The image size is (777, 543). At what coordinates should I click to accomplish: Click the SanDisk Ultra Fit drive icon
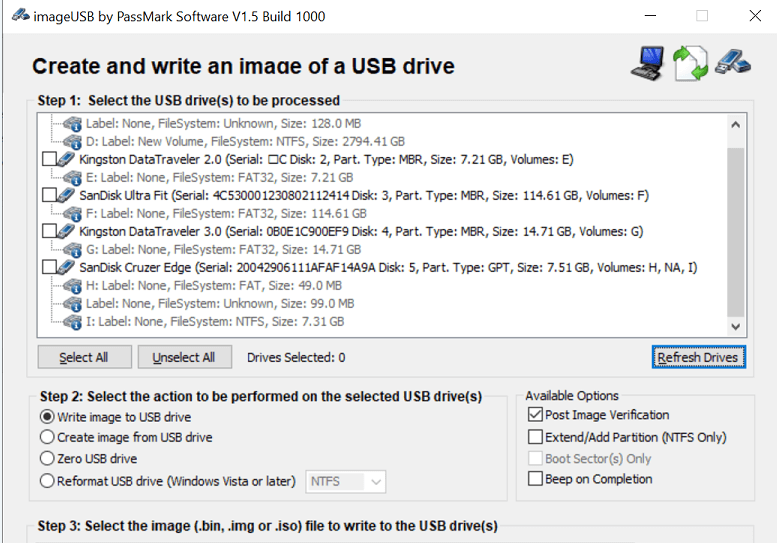click(x=67, y=196)
